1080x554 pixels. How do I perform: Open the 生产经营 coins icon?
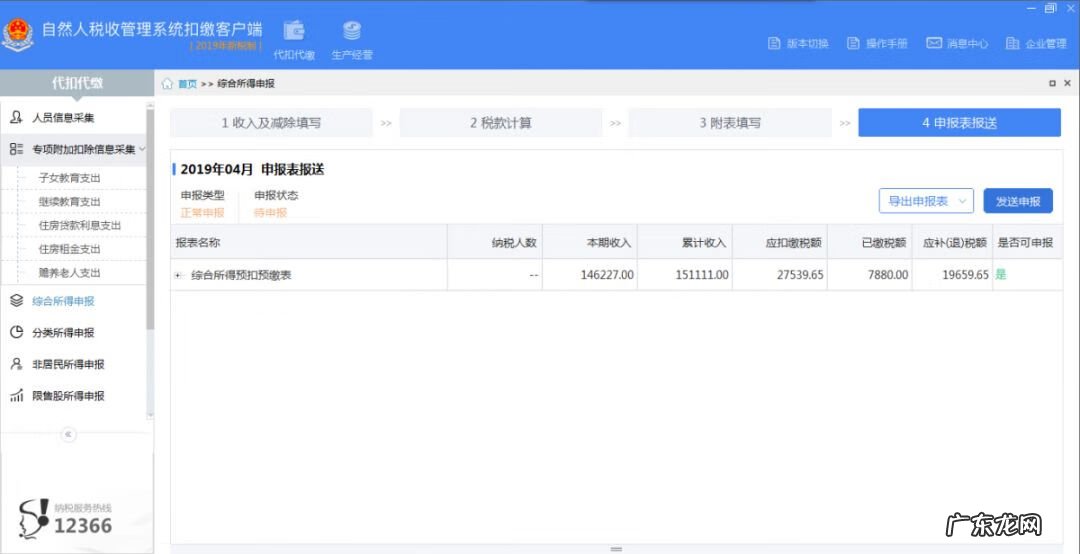point(352,31)
